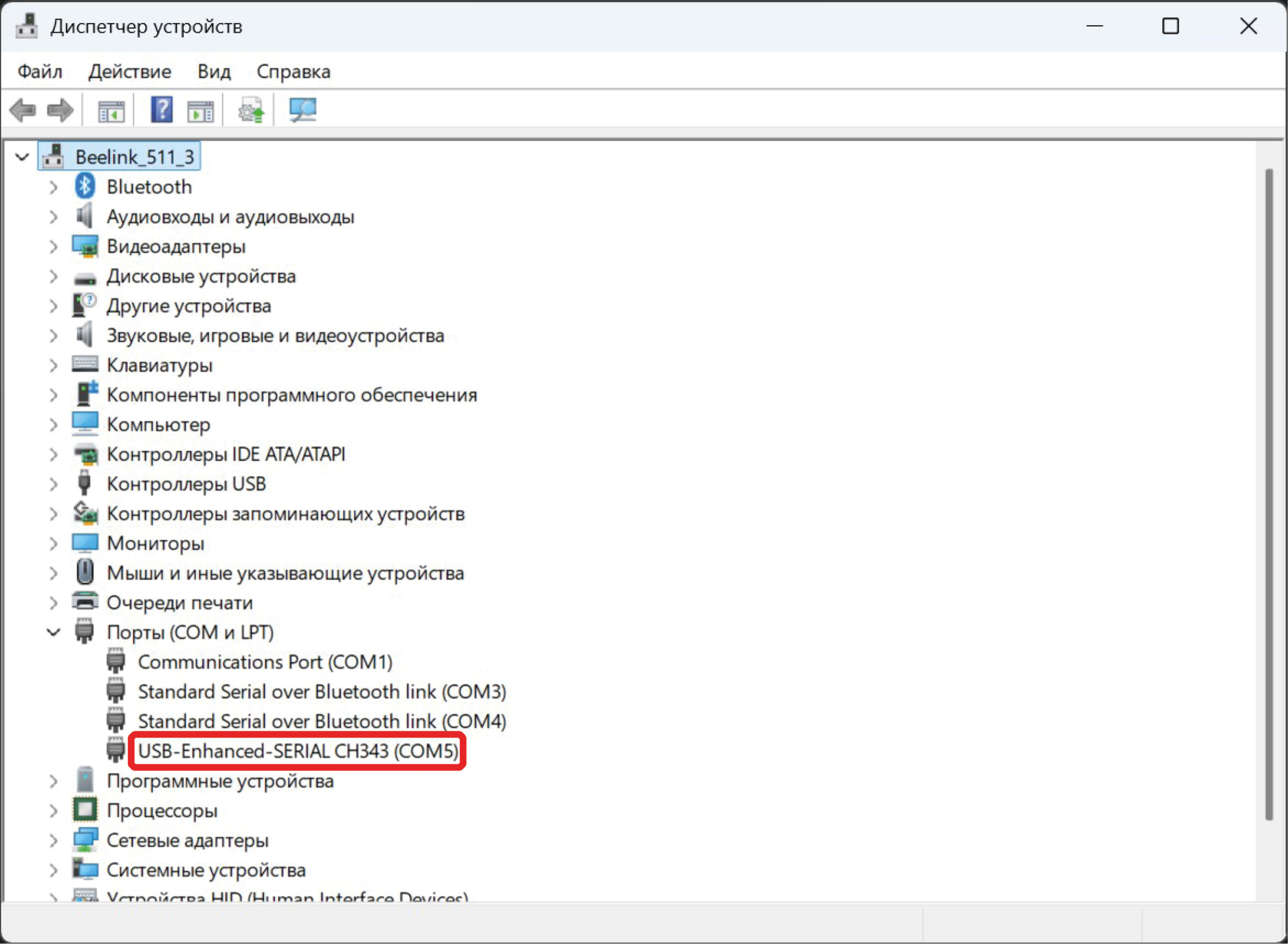1288x944 pixels.
Task: Click Scan for hardware changes monitor icon
Action: 302,110
